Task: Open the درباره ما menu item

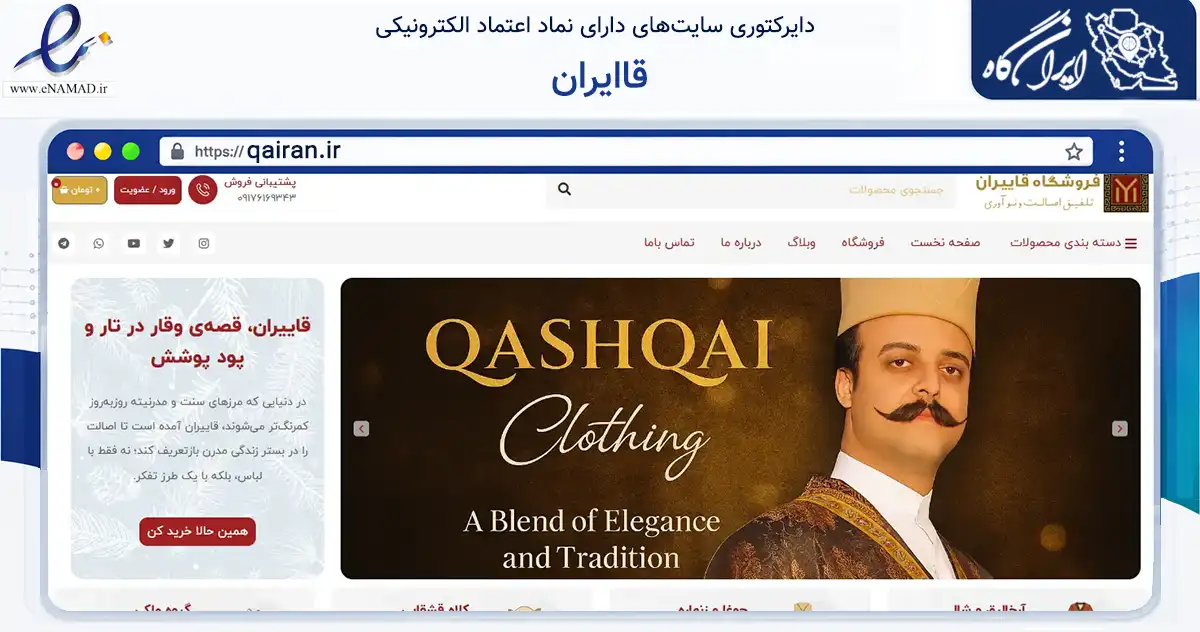Action: [x=741, y=243]
